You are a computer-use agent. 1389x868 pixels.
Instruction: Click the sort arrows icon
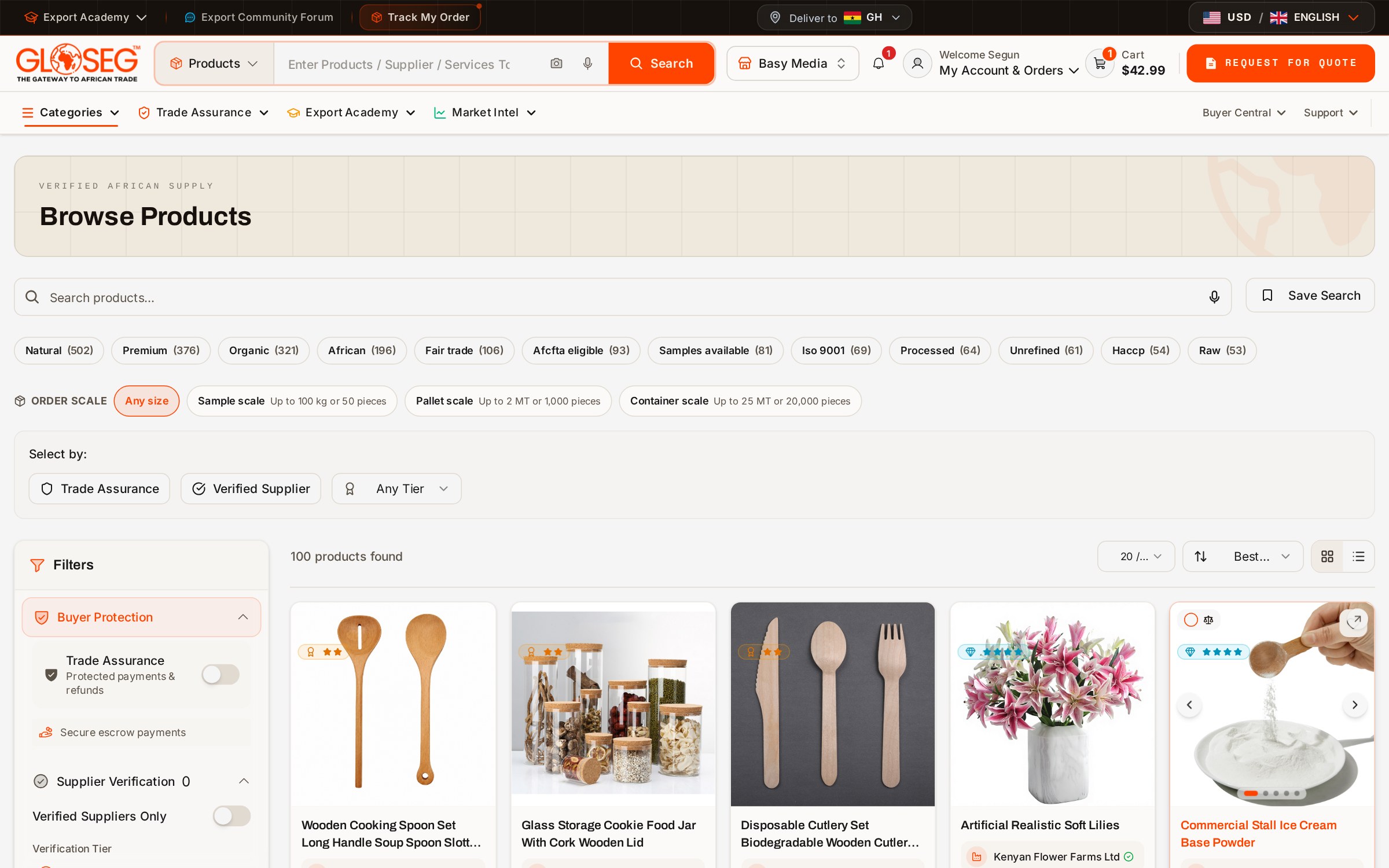click(1201, 556)
